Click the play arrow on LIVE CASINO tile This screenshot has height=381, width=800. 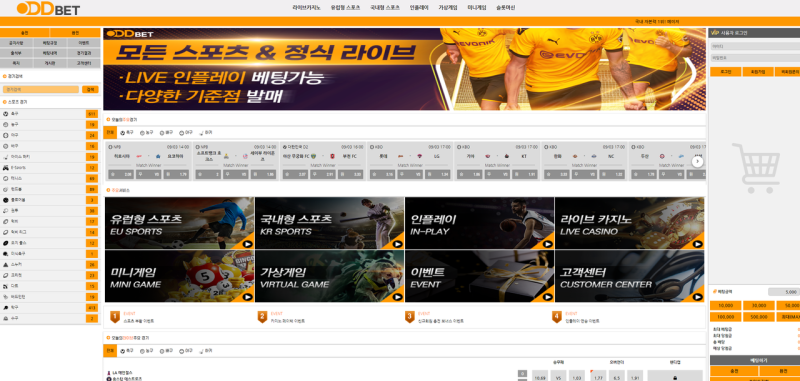697,244
